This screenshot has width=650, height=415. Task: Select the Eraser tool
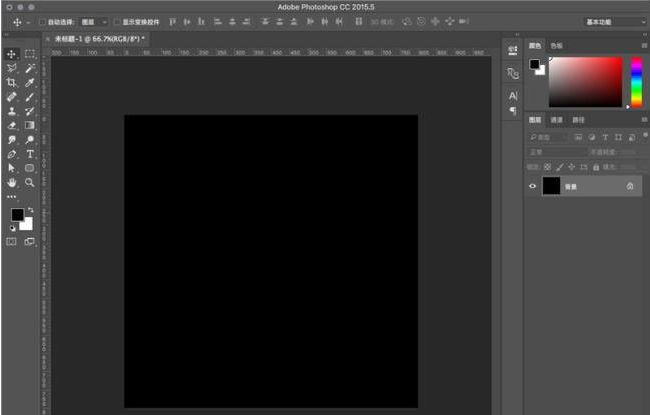(x=12, y=126)
